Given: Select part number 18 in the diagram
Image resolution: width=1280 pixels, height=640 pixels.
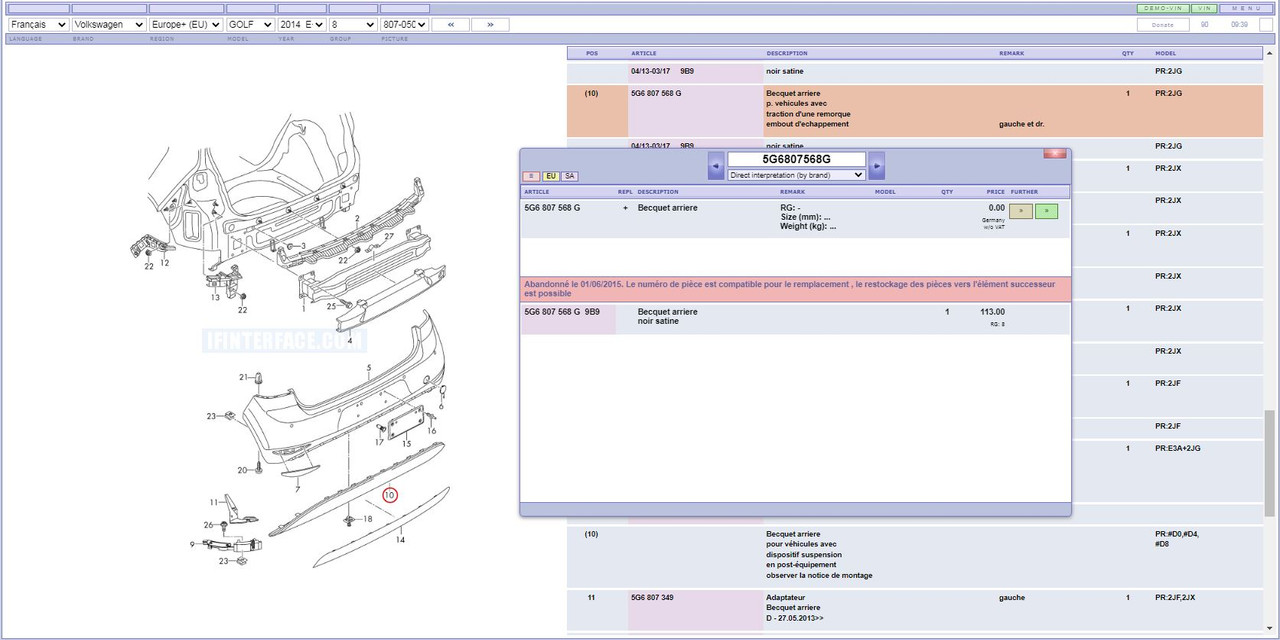Looking at the screenshot, I should 367,519.
